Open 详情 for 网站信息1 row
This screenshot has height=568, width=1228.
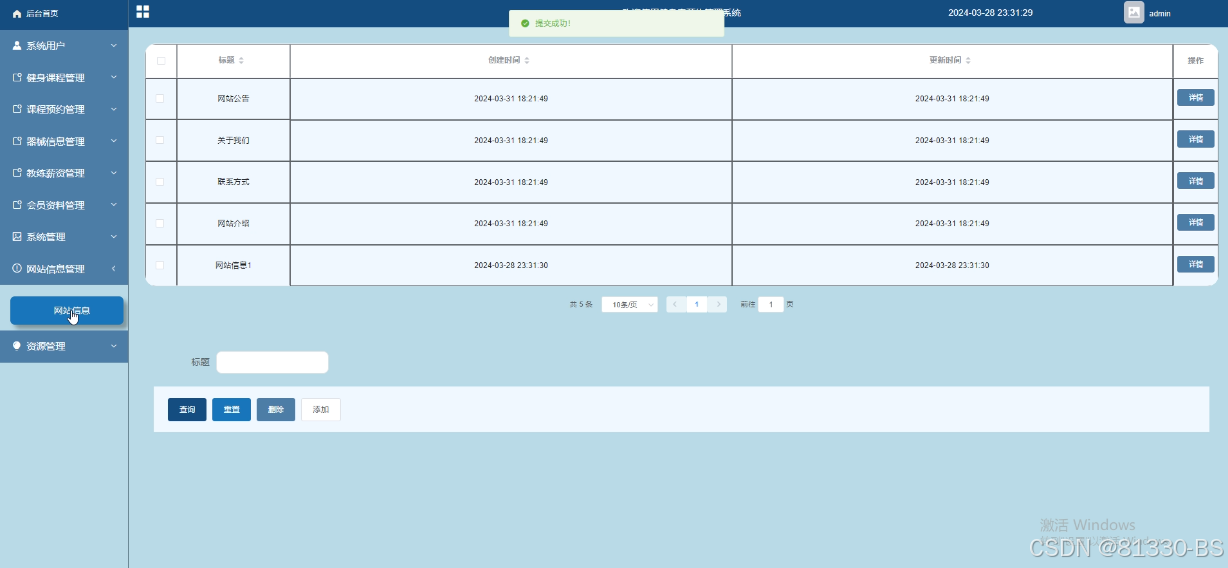(1195, 264)
